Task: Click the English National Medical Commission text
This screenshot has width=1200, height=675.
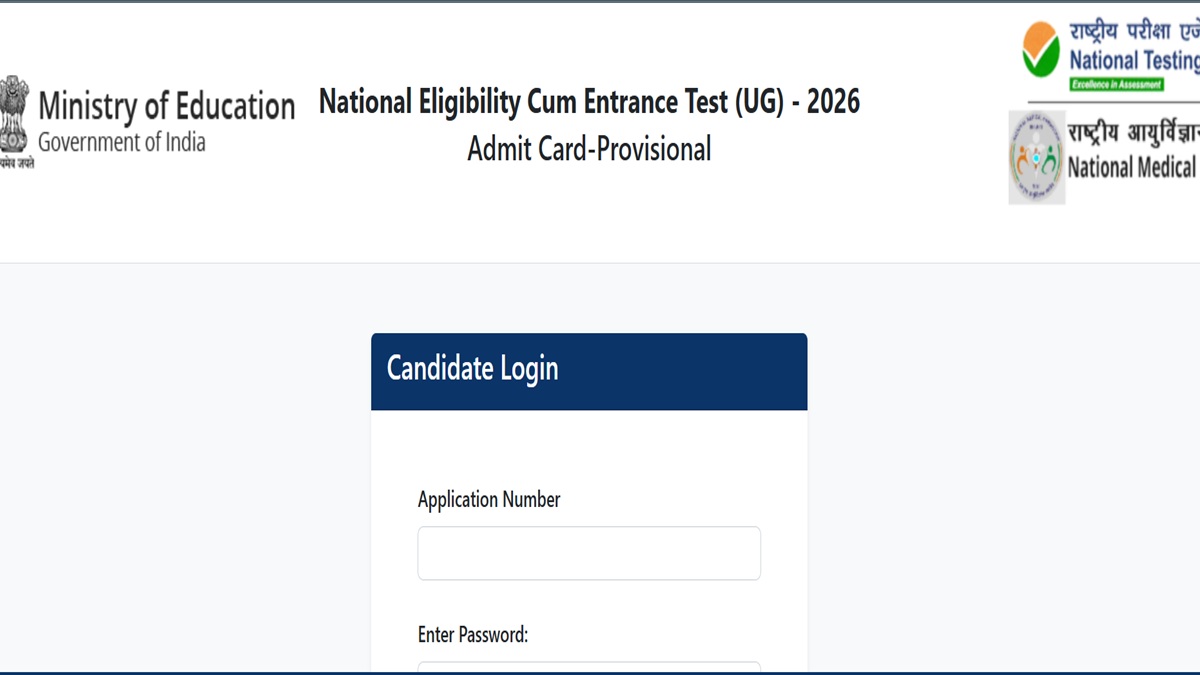Action: [1131, 167]
